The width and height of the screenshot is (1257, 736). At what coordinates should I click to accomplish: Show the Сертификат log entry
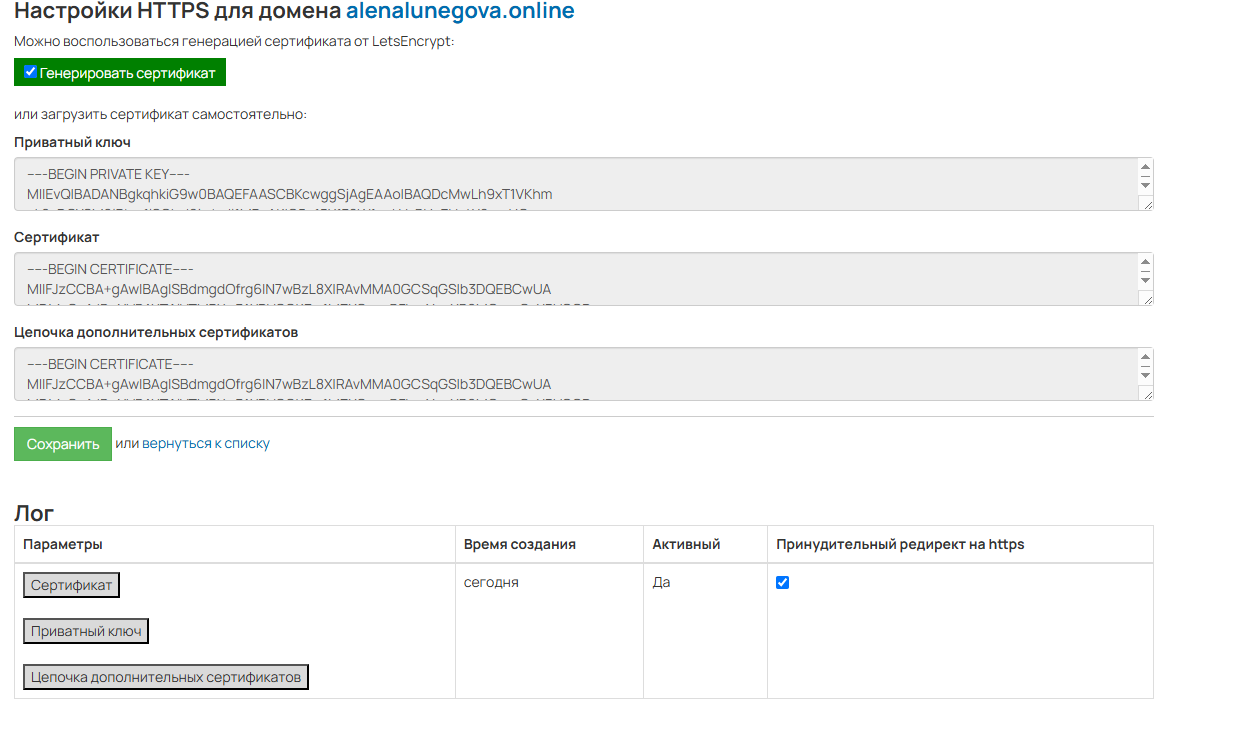[71, 585]
